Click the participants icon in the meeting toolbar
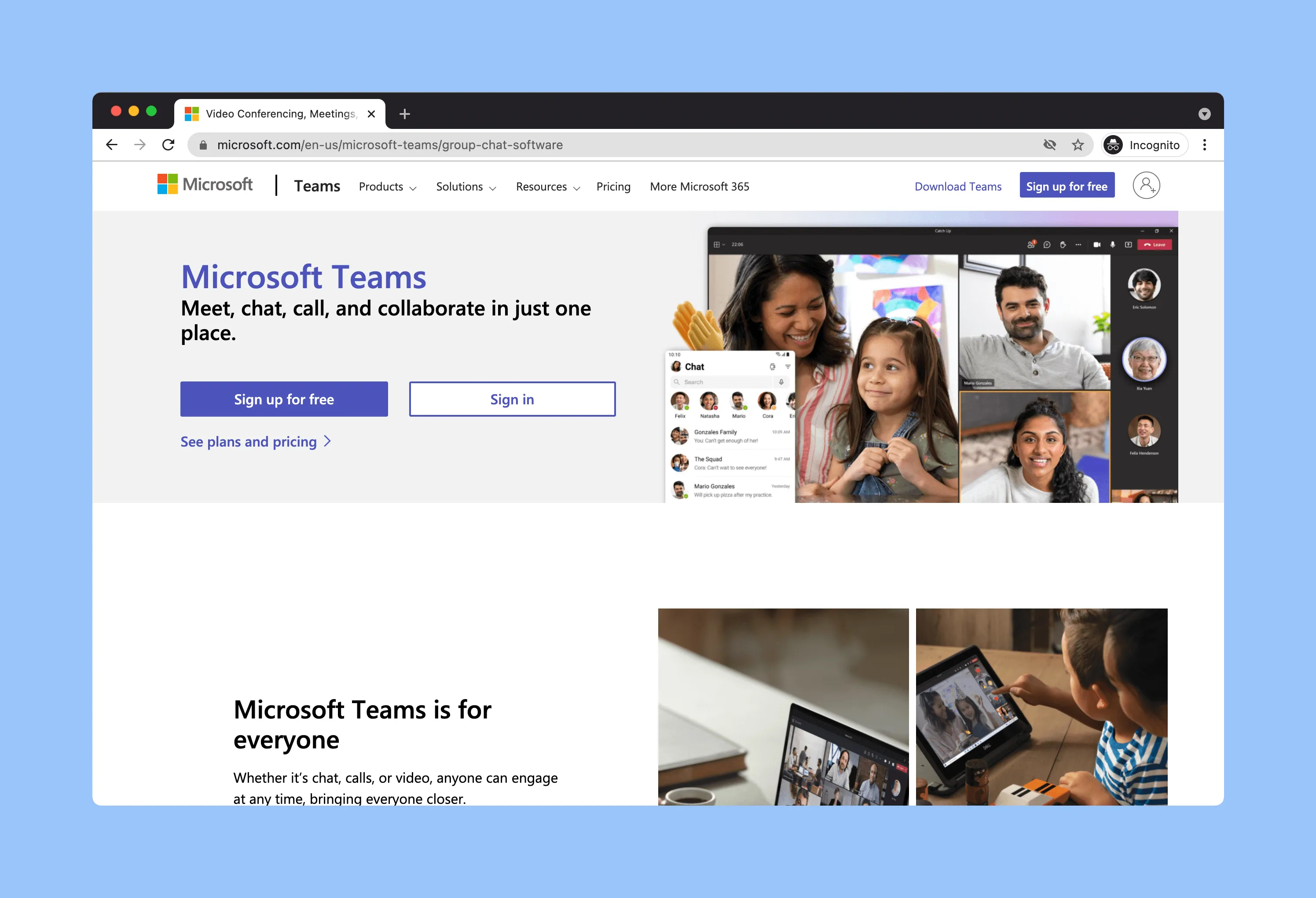The height and width of the screenshot is (898, 1316). tap(1031, 244)
